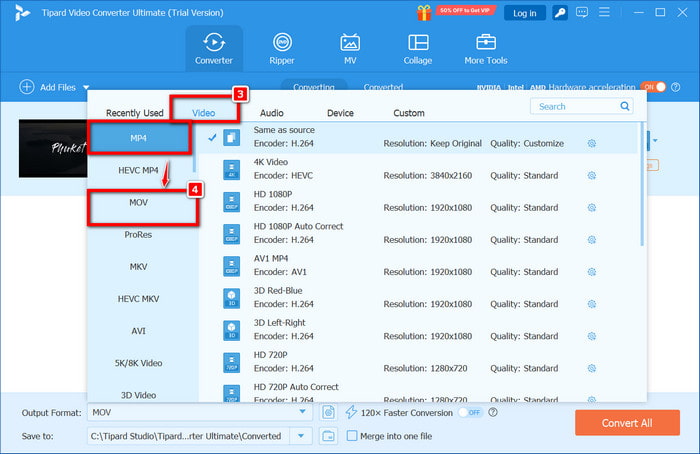Open settings gear for Same as source
This screenshot has height=454, width=700.
click(x=592, y=143)
